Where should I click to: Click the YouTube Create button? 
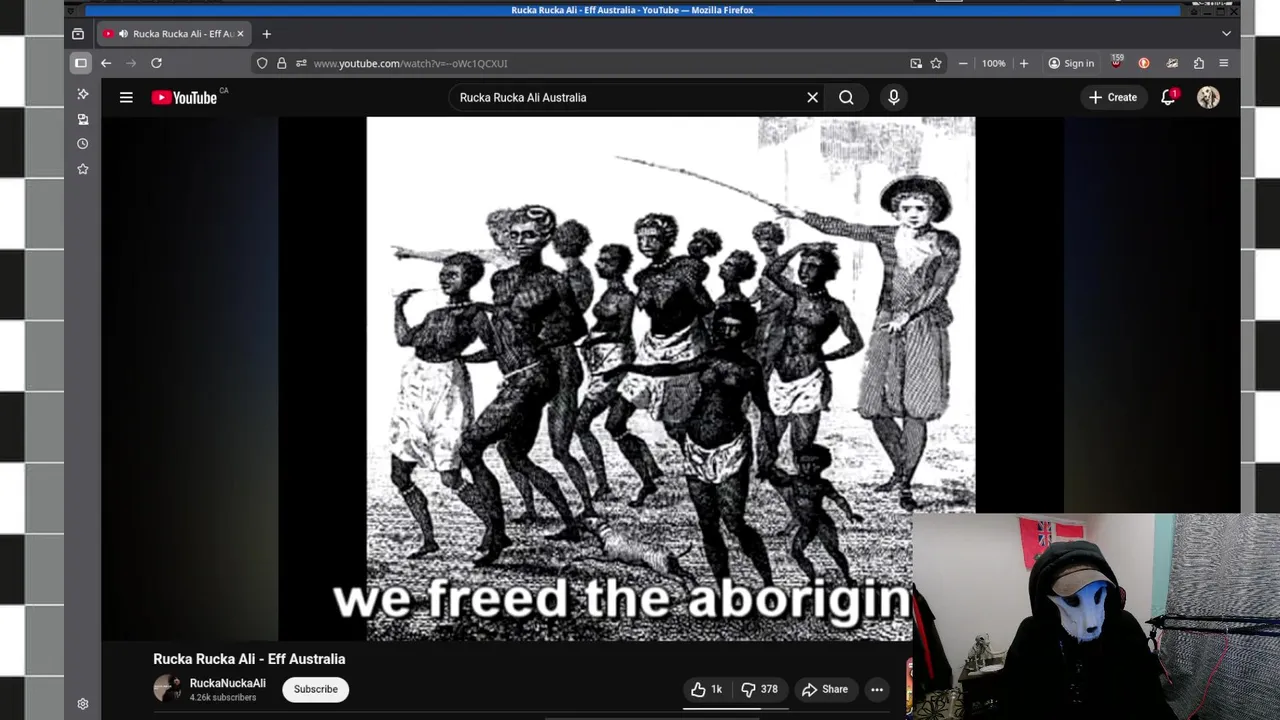point(1113,97)
